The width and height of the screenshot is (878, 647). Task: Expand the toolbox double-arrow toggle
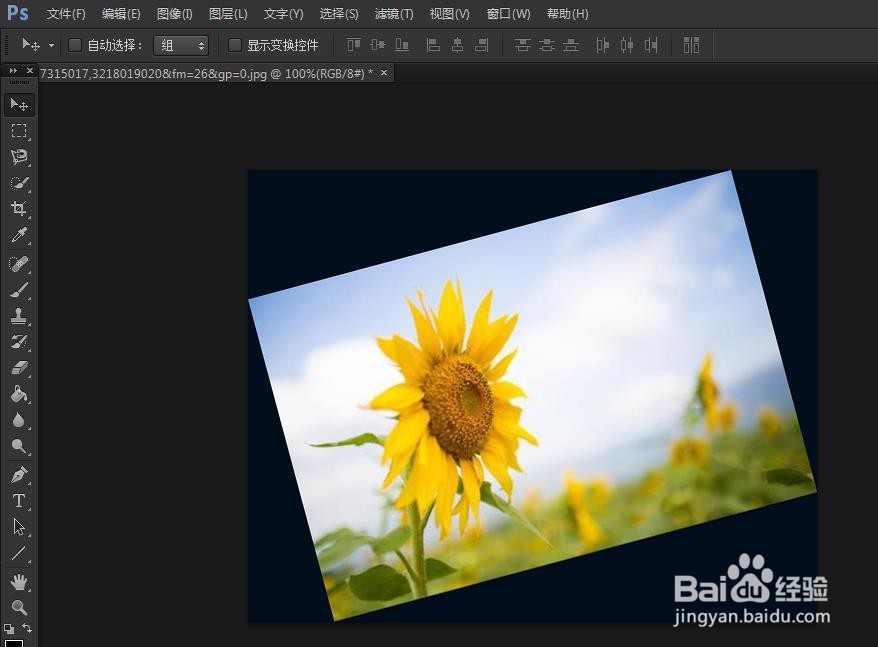pyautogui.click(x=13, y=71)
